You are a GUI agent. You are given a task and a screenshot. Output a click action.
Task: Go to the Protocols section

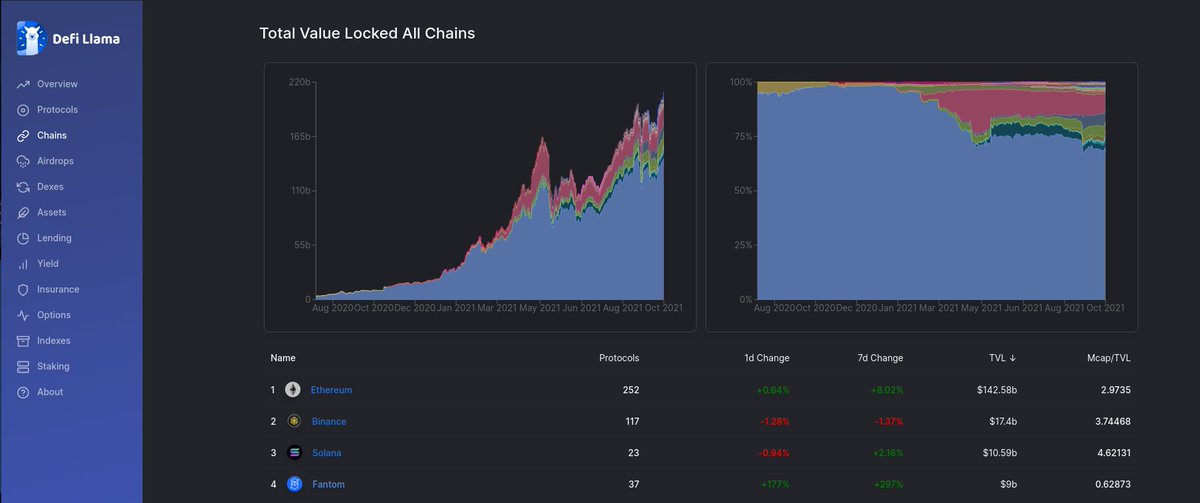[57, 110]
